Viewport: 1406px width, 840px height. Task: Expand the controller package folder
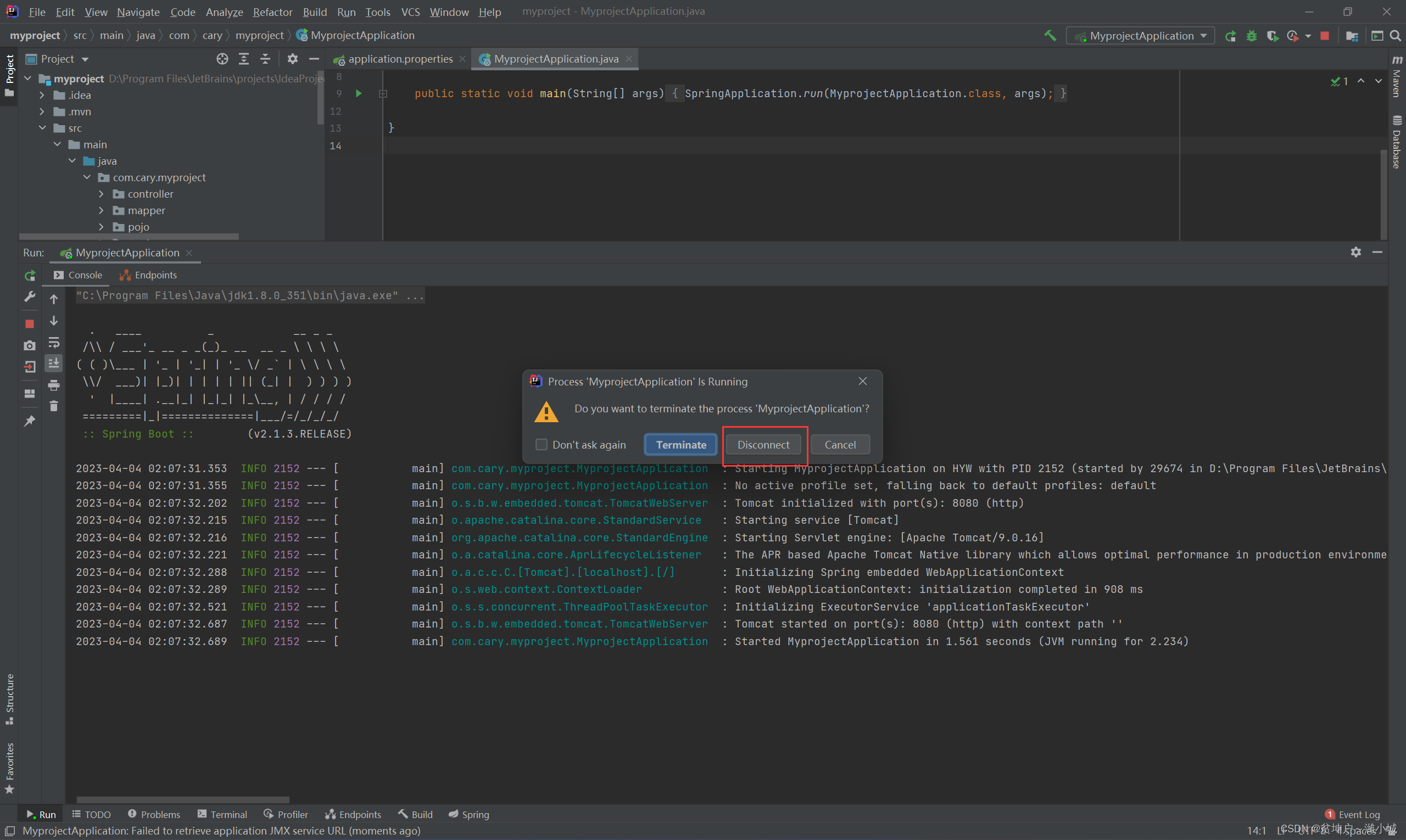(x=102, y=194)
